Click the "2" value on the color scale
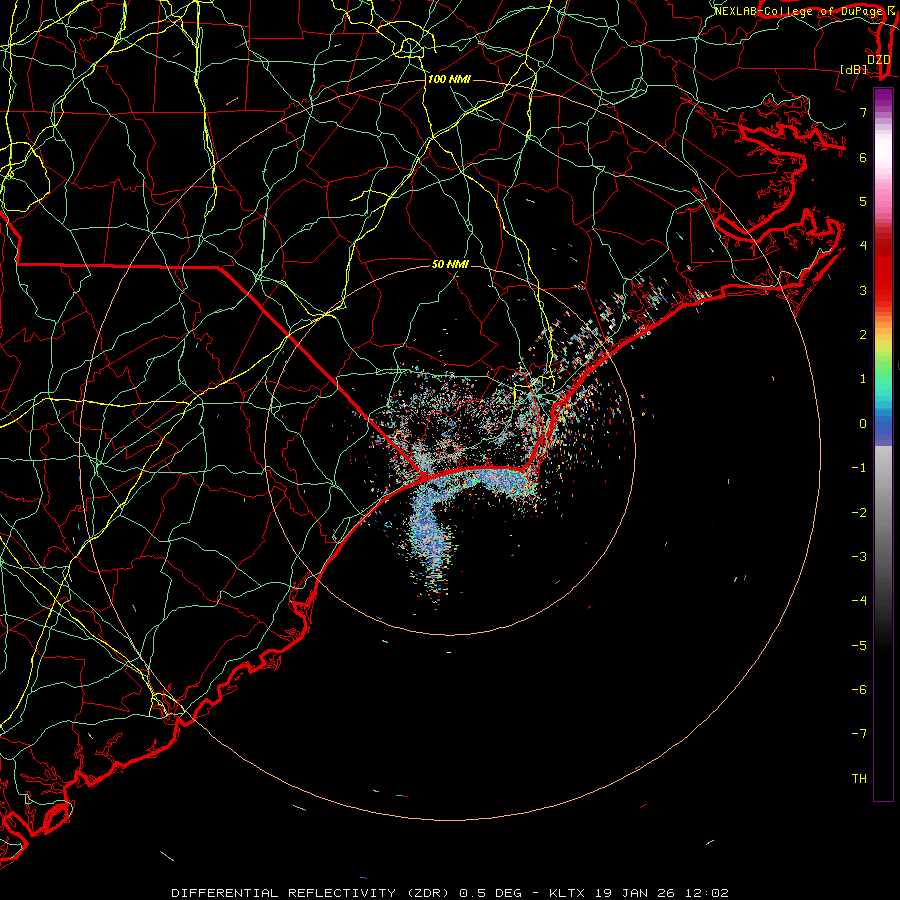 863,335
